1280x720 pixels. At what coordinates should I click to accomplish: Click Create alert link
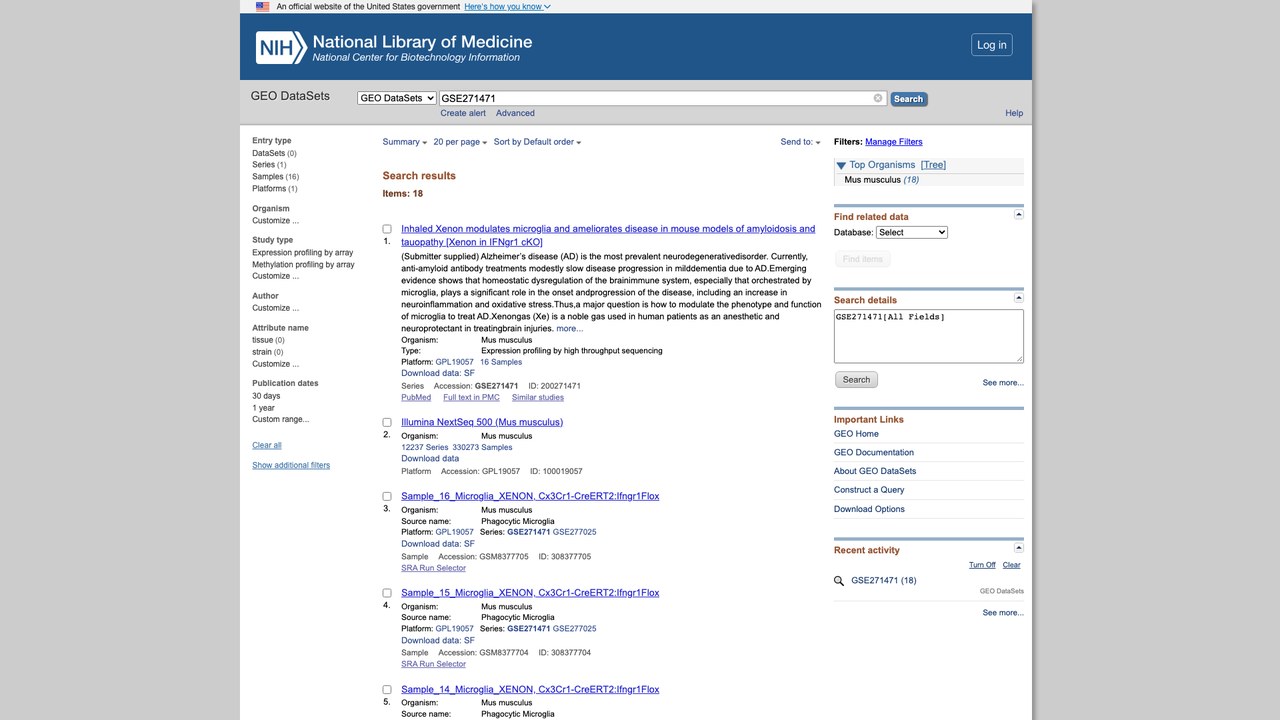463,113
